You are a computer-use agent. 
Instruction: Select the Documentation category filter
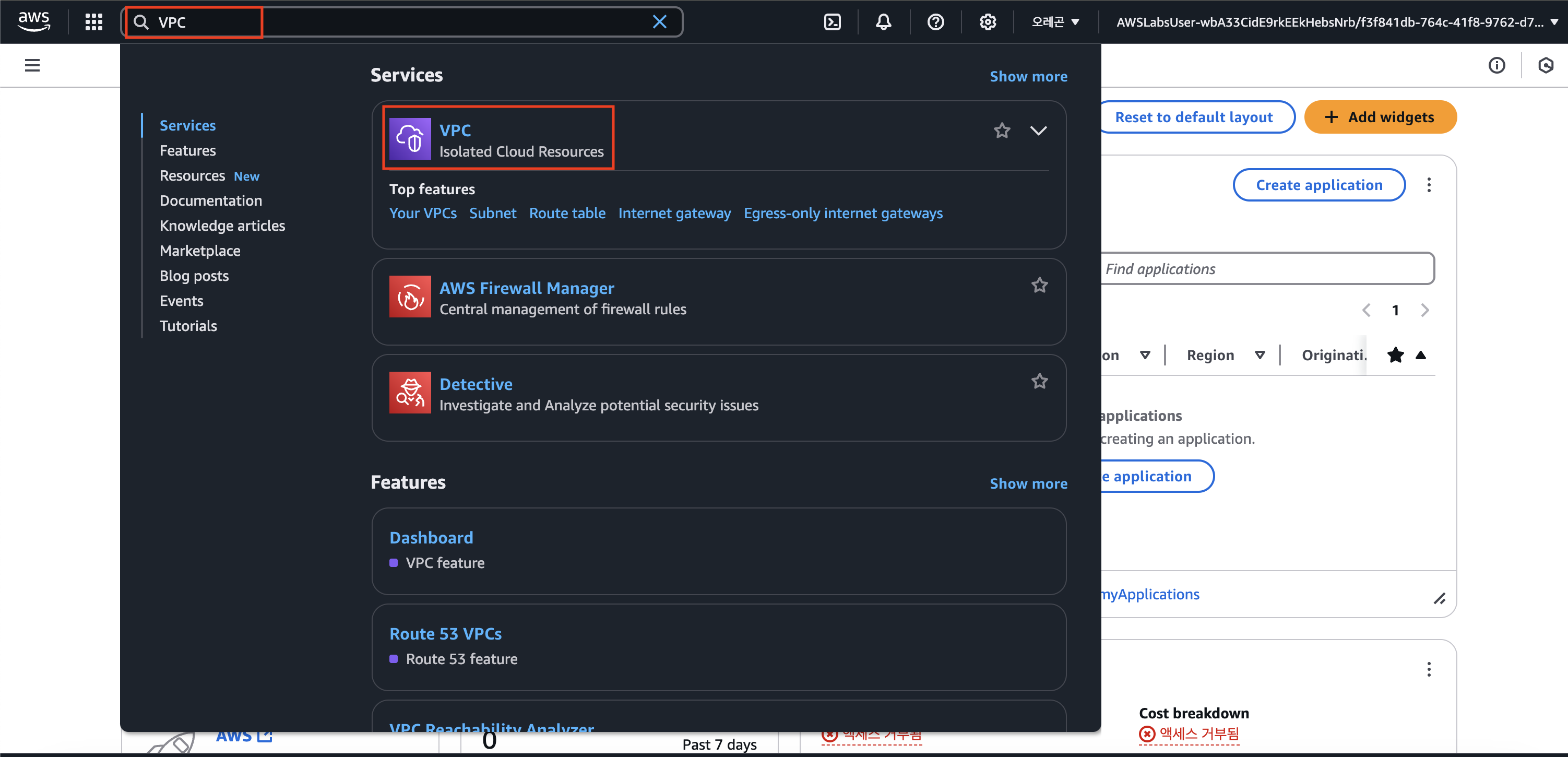[210, 201]
